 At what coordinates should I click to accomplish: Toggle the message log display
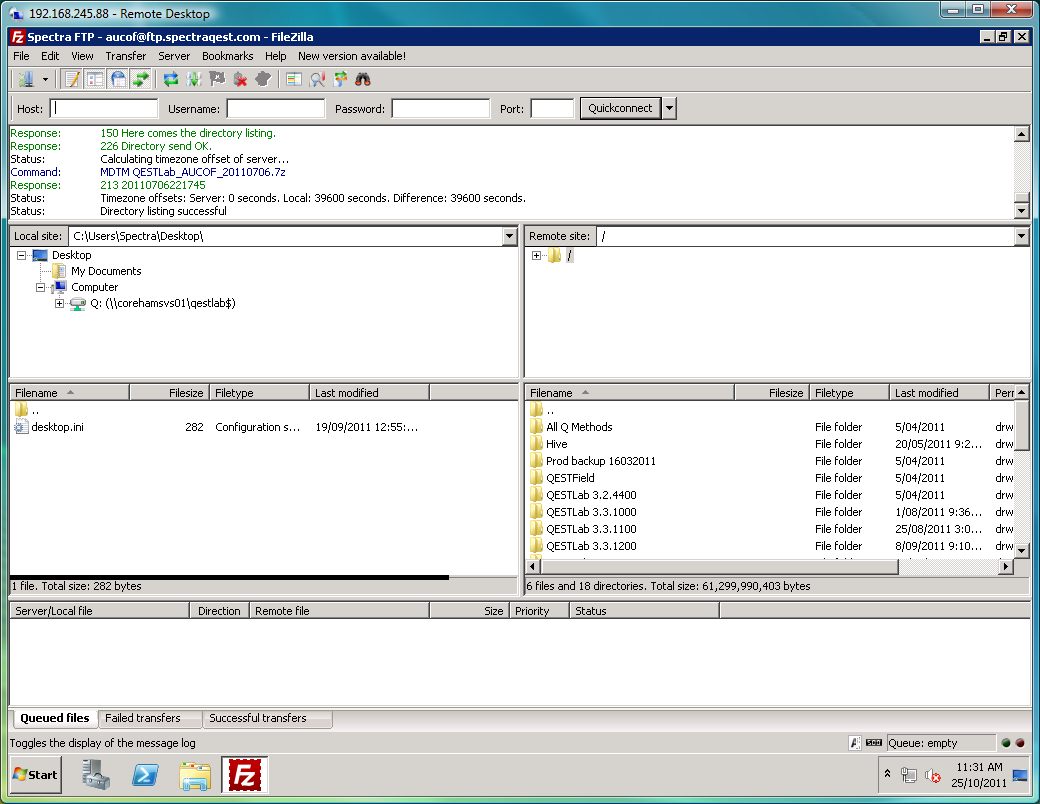[x=72, y=79]
